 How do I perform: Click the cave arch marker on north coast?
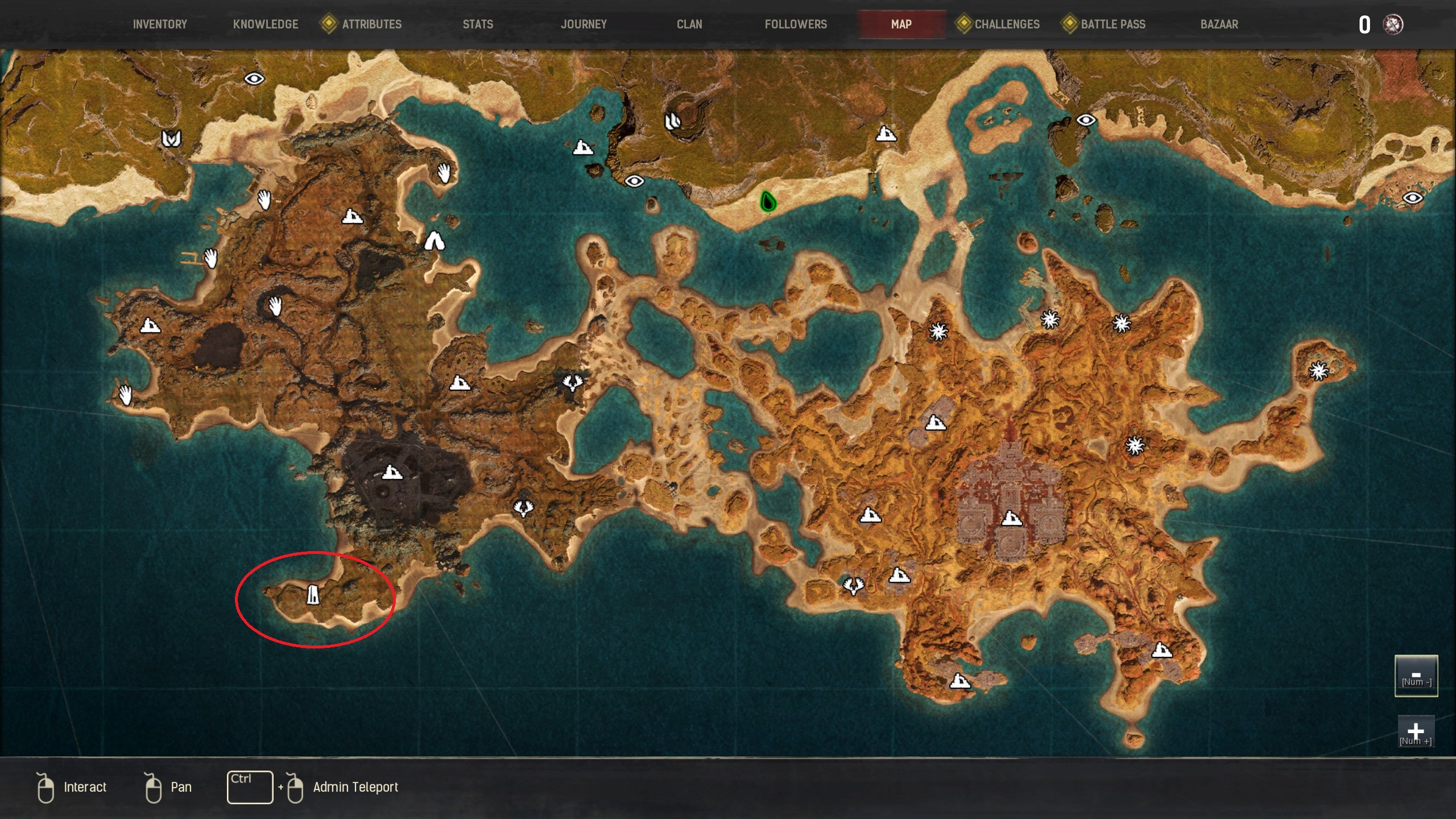point(435,241)
